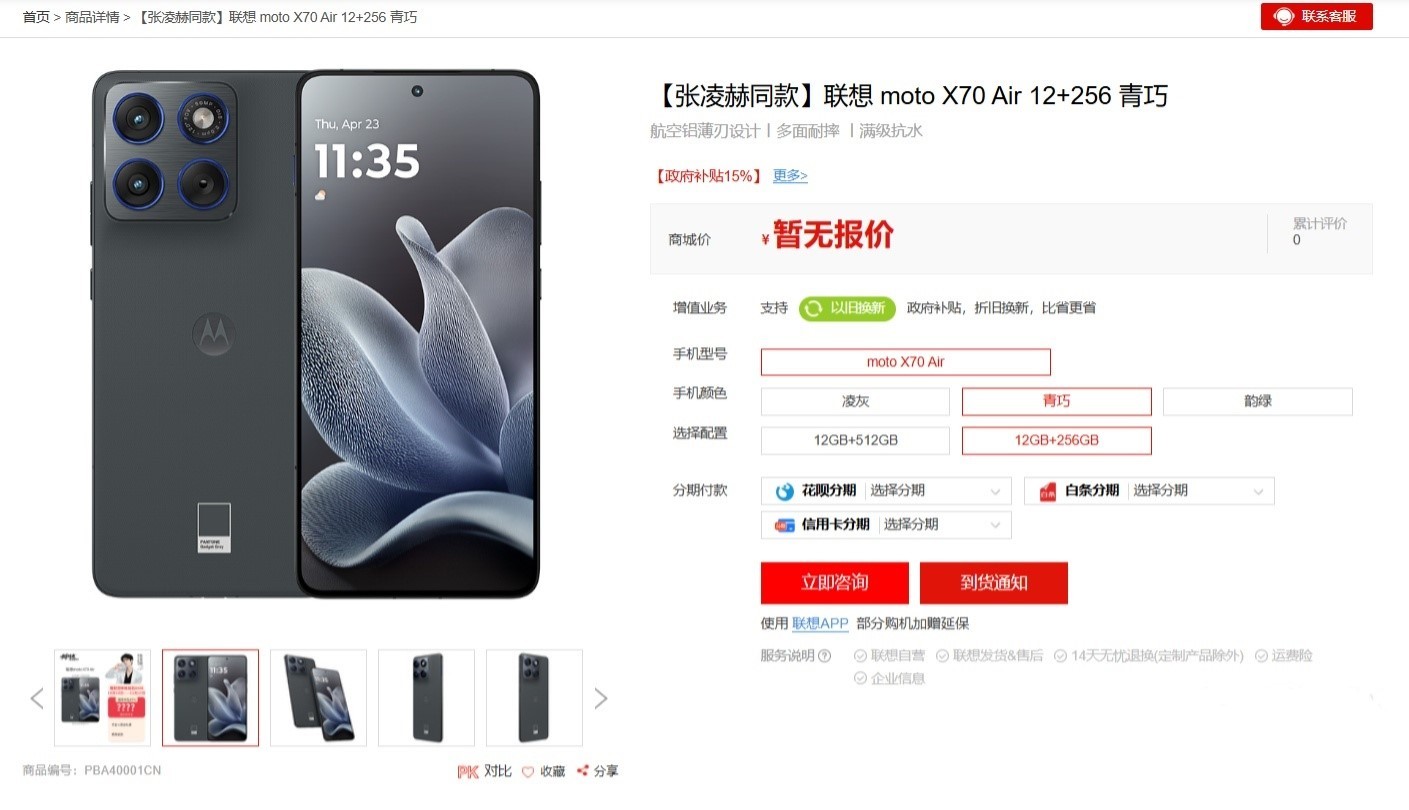Click the Huabei installment logo icon
This screenshot has width=1409, height=810.
pos(785,491)
